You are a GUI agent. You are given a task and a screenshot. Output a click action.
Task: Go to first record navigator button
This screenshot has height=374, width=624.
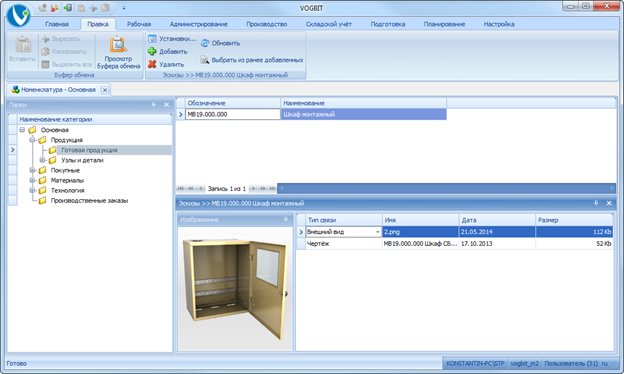click(181, 188)
